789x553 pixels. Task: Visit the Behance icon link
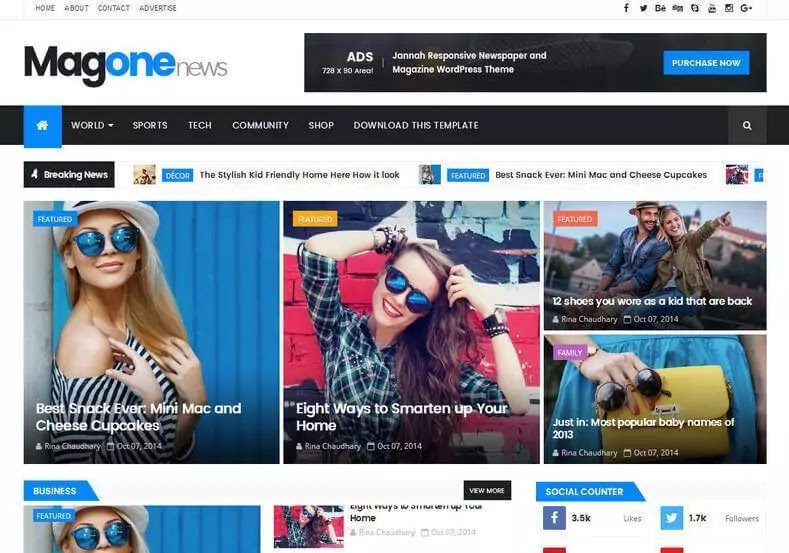(x=660, y=8)
